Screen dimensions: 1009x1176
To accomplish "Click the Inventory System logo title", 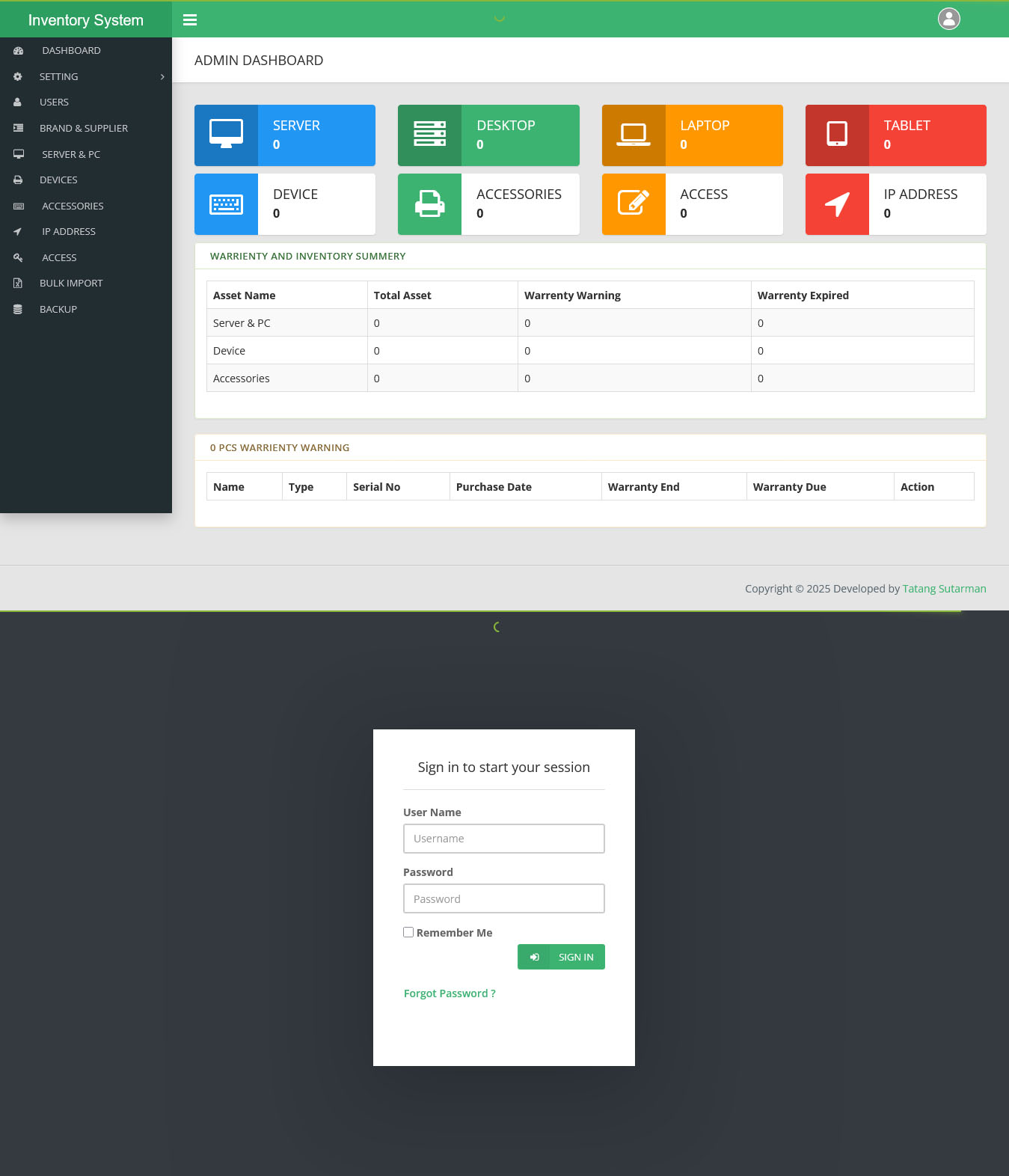I will pyautogui.click(x=86, y=20).
